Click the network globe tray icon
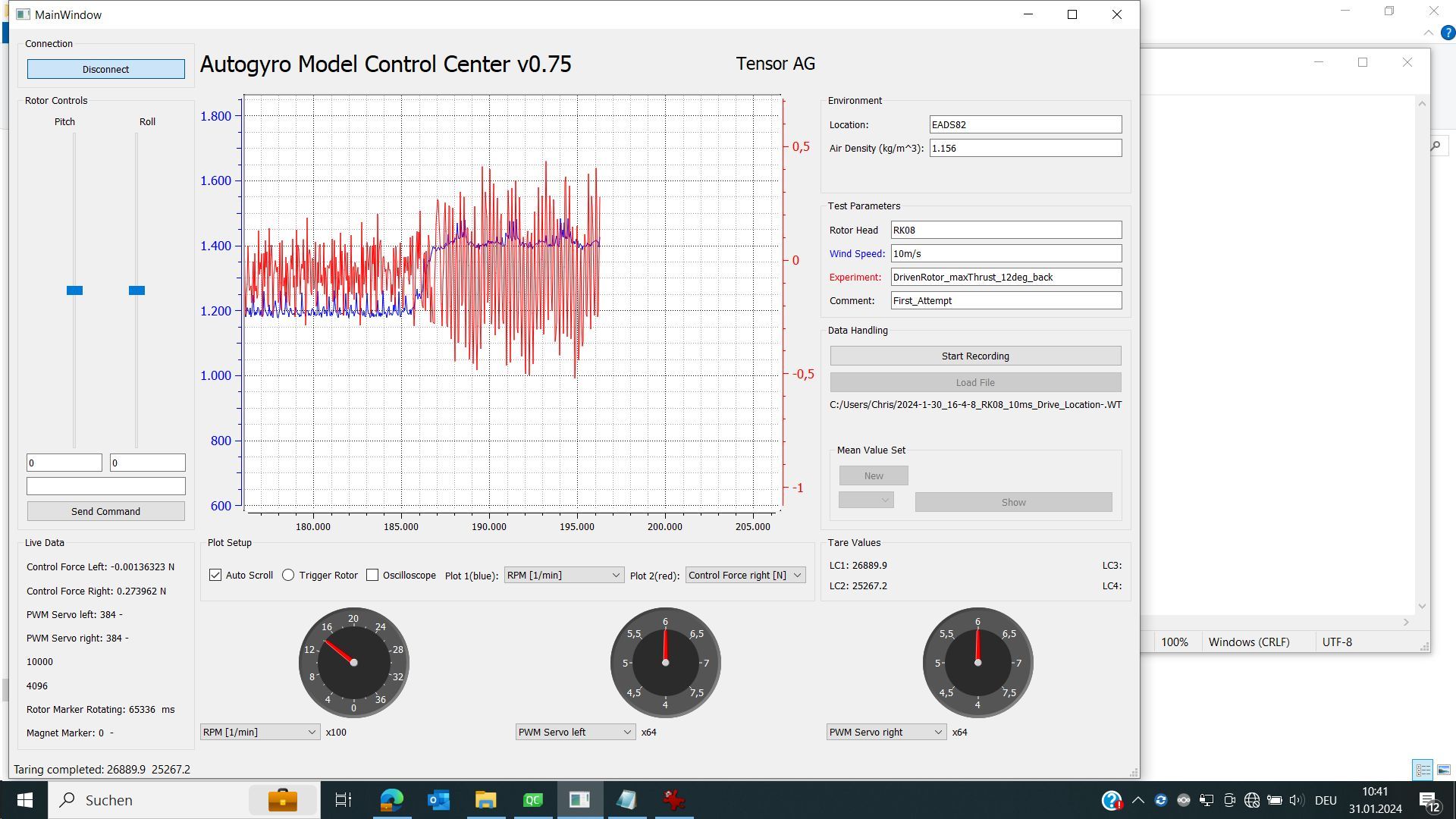 click(x=1252, y=800)
